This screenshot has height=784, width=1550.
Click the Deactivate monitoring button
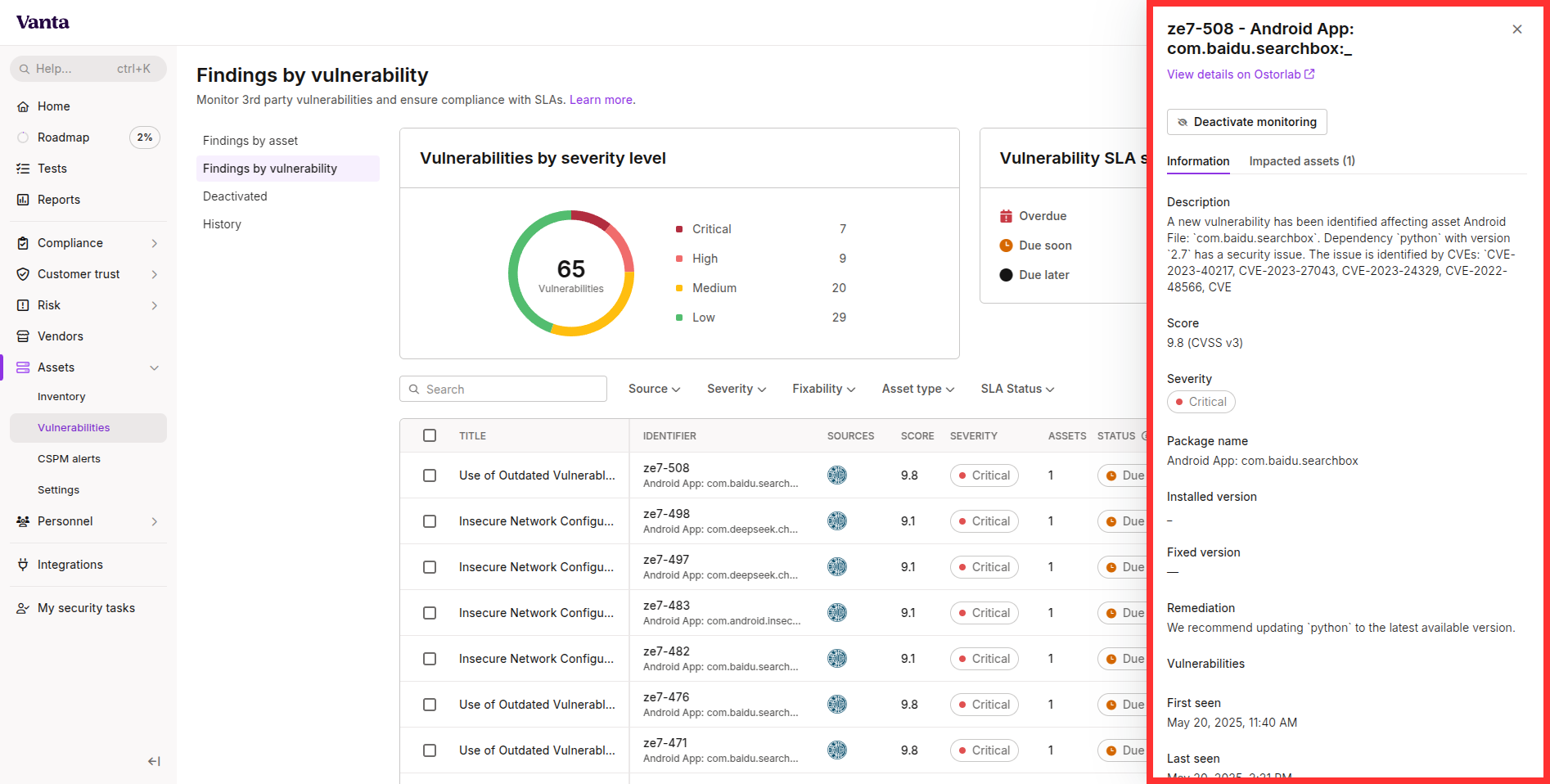pyautogui.click(x=1247, y=122)
